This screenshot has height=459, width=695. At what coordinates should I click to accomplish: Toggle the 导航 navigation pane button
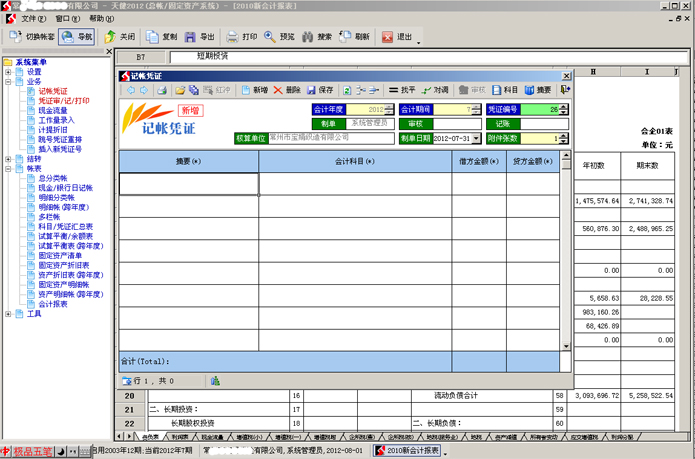click(x=76, y=37)
